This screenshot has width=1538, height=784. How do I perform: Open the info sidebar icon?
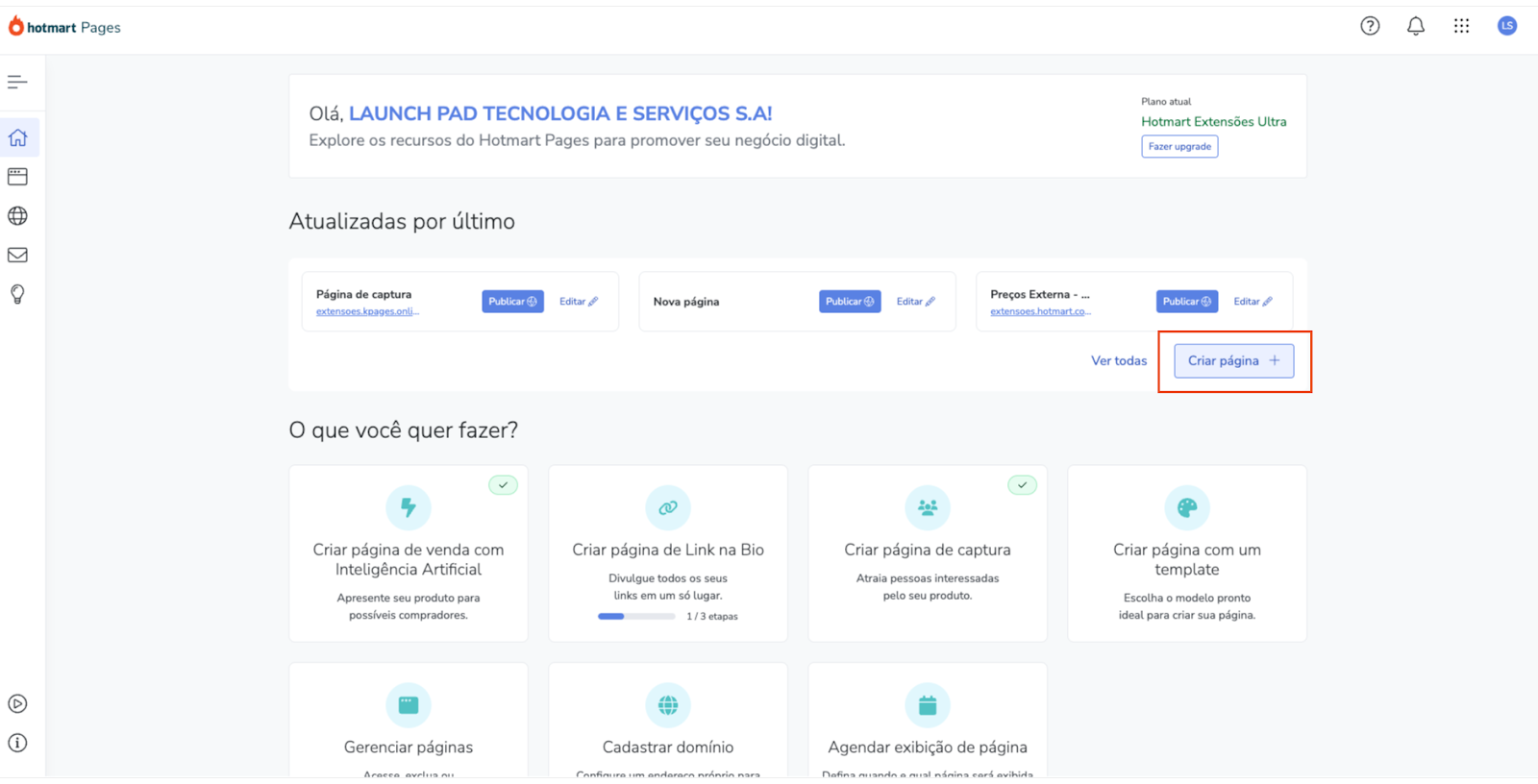(17, 743)
